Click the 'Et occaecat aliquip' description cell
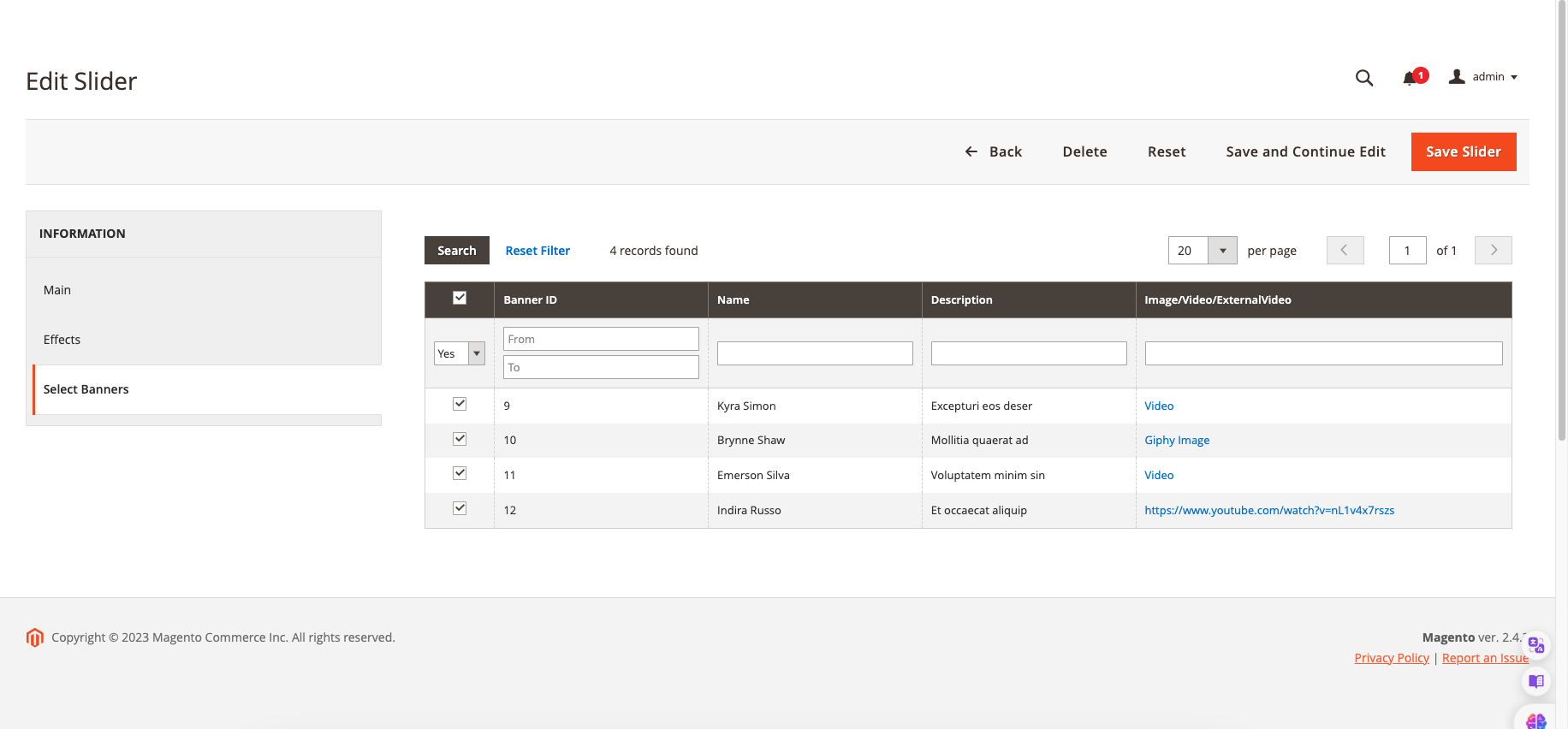The width and height of the screenshot is (1568, 729). [1029, 510]
